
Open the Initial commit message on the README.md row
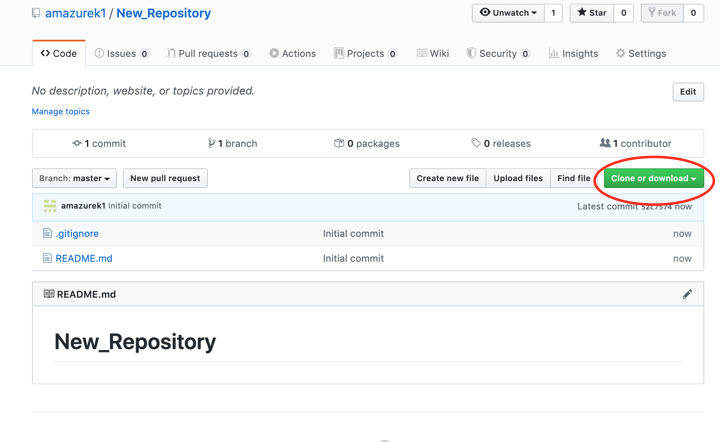coord(353,258)
